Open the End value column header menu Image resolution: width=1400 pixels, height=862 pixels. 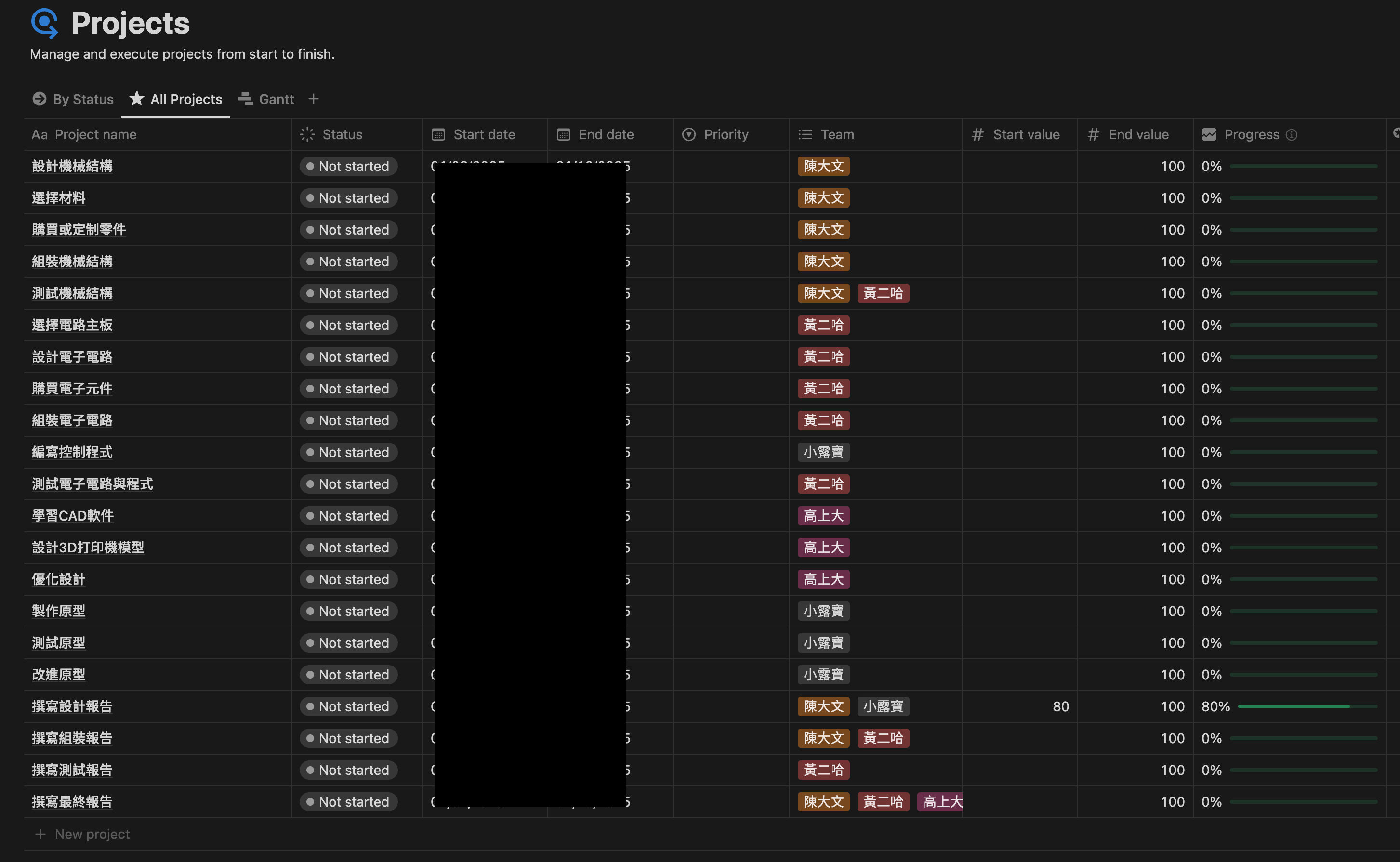(1138, 134)
